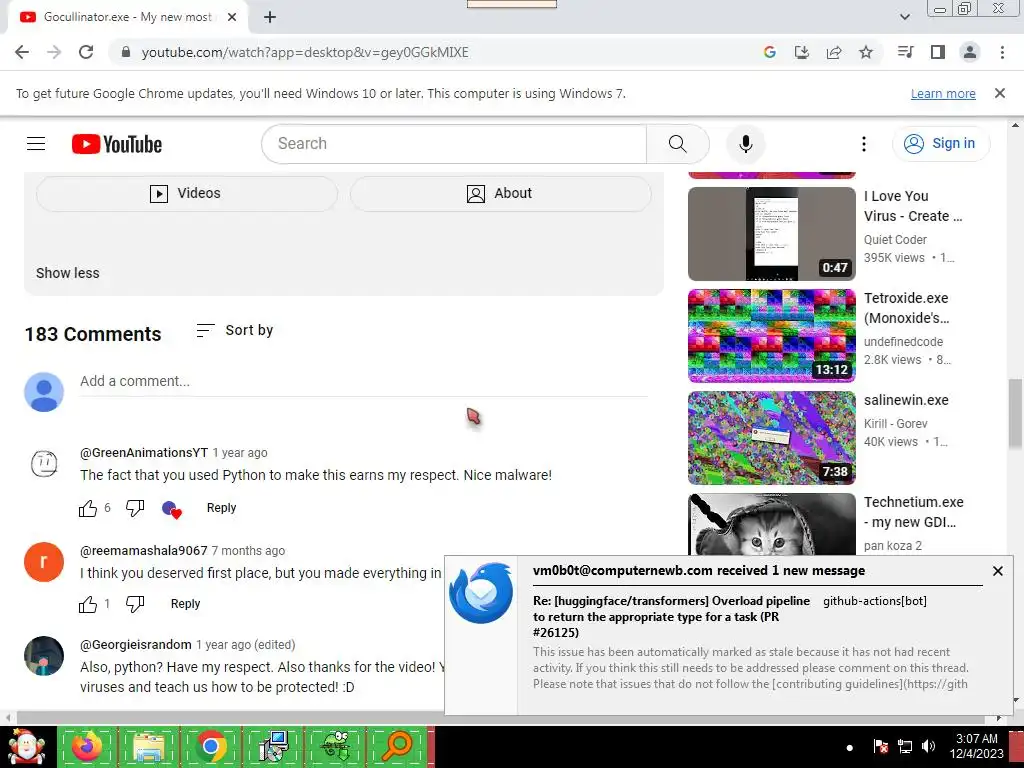Click Learn more about Chrome updates

[943, 93]
